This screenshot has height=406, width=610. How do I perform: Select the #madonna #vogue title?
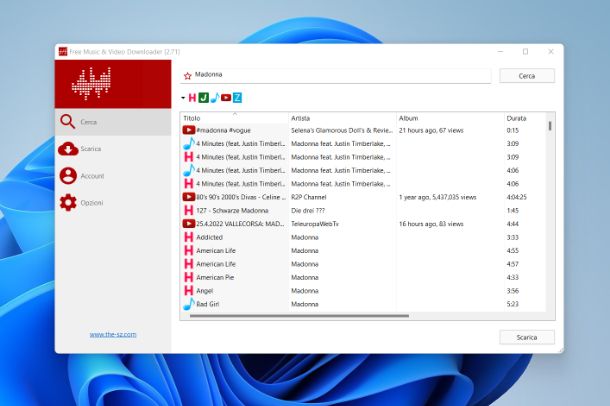223,130
